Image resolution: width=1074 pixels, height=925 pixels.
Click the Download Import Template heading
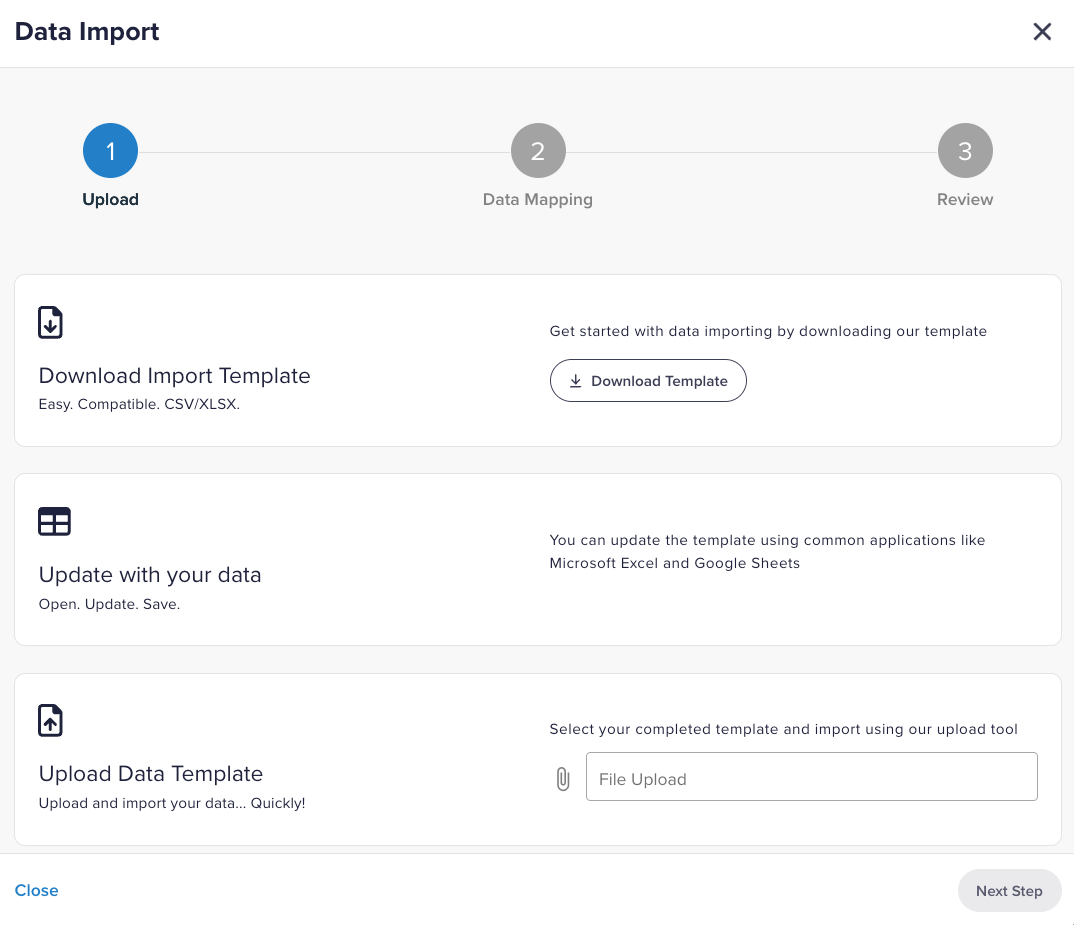click(x=175, y=376)
